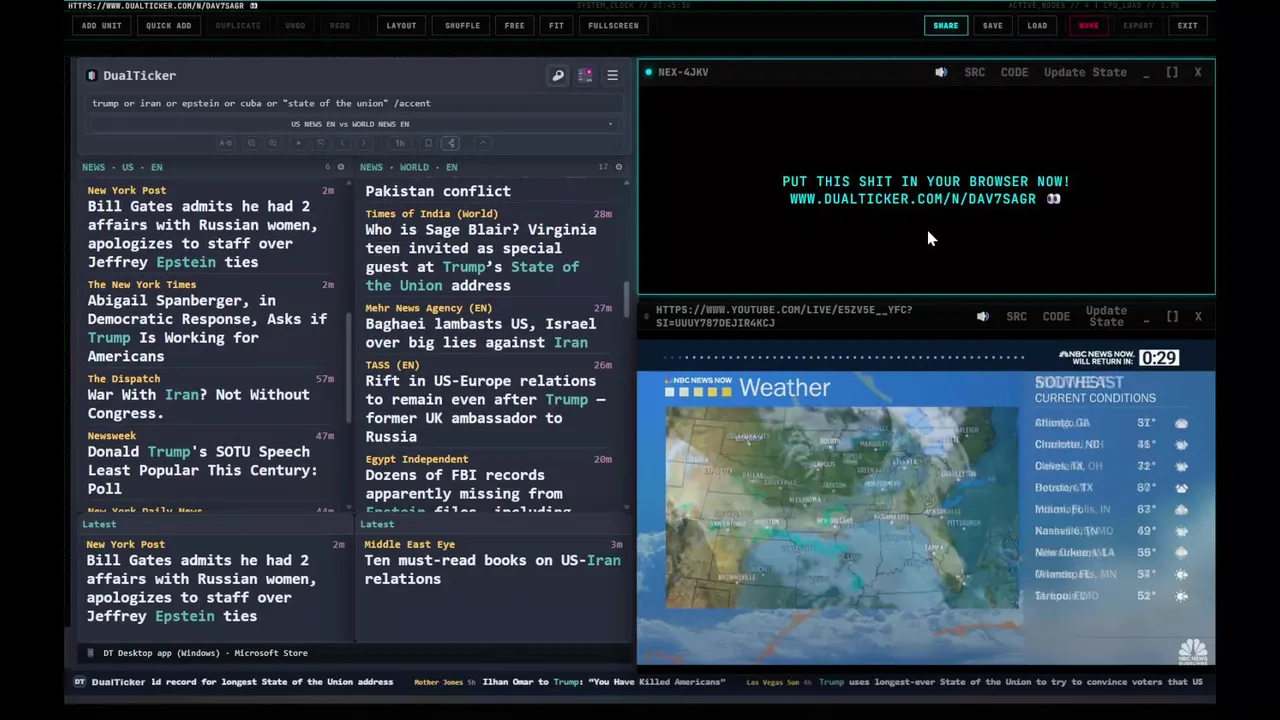Screen dimensions: 1280x720
Task: Click the search query input field
Action: click(x=355, y=103)
